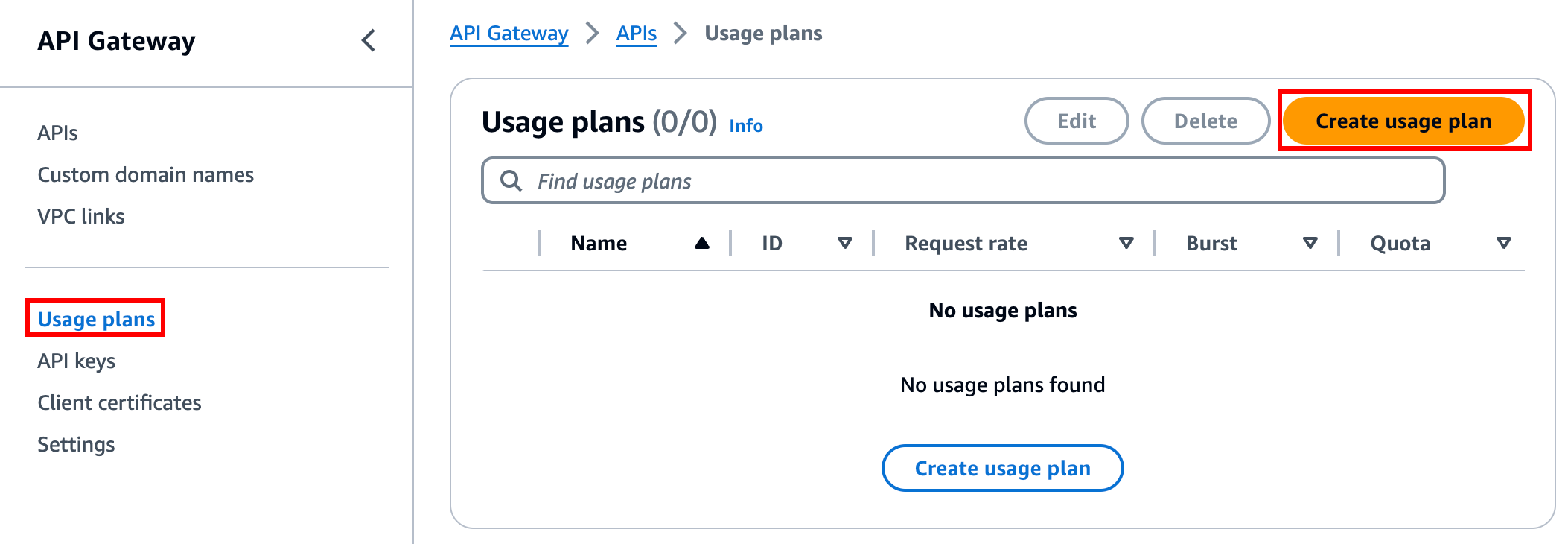
Task: Open Settings in sidebar
Action: [x=76, y=444]
